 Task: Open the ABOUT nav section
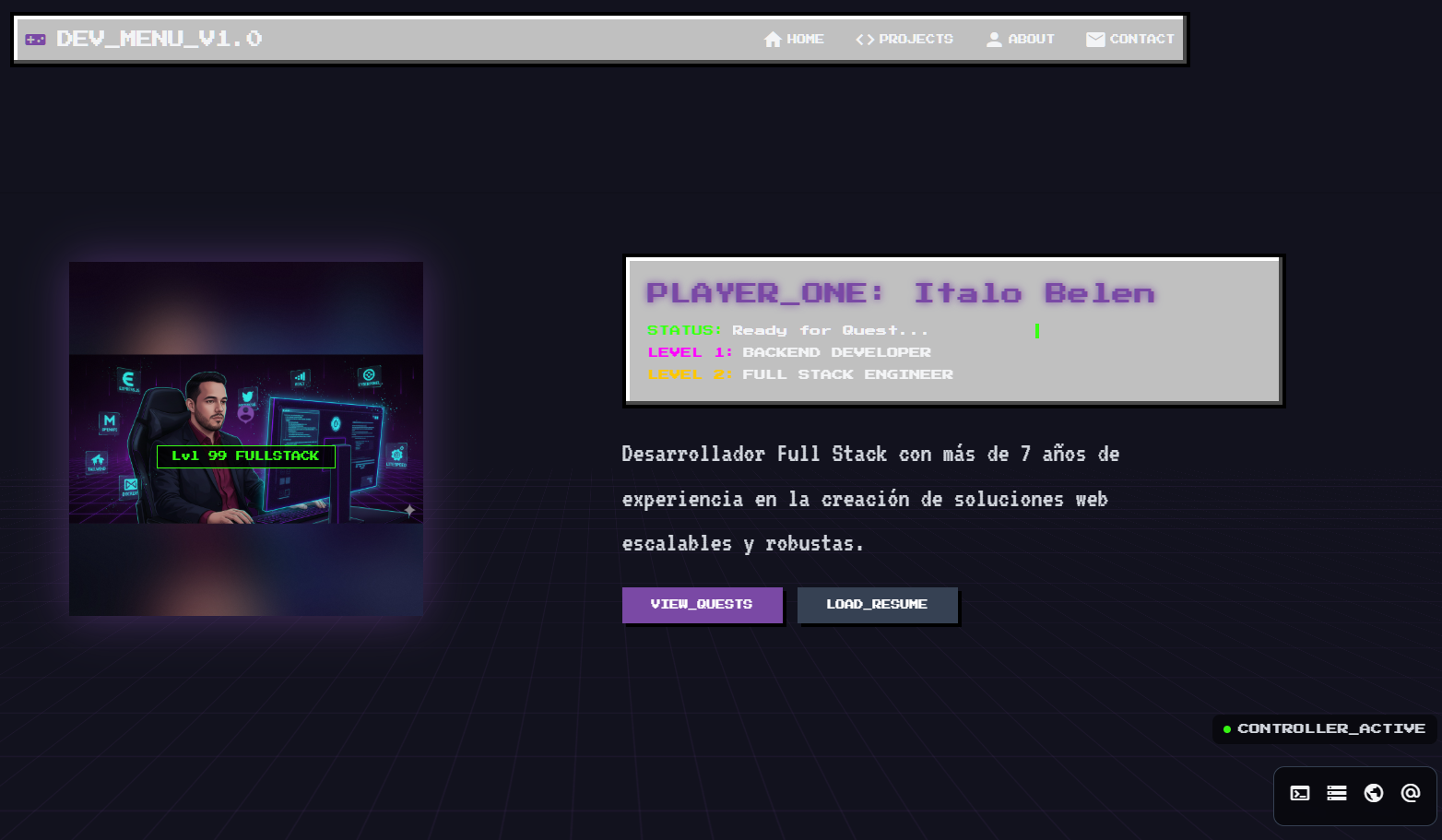(x=1020, y=39)
